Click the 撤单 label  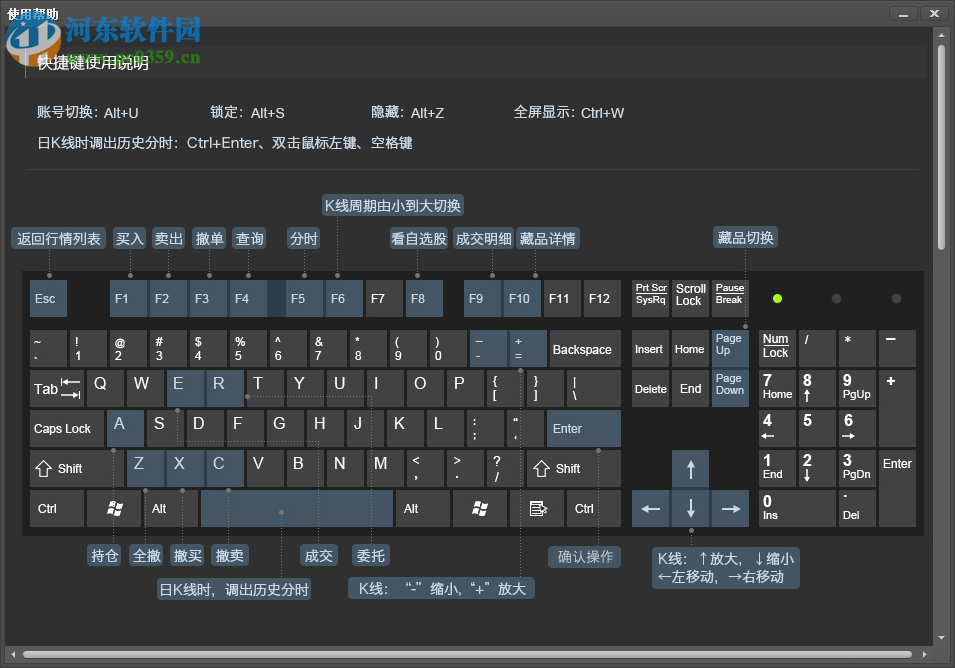click(210, 239)
